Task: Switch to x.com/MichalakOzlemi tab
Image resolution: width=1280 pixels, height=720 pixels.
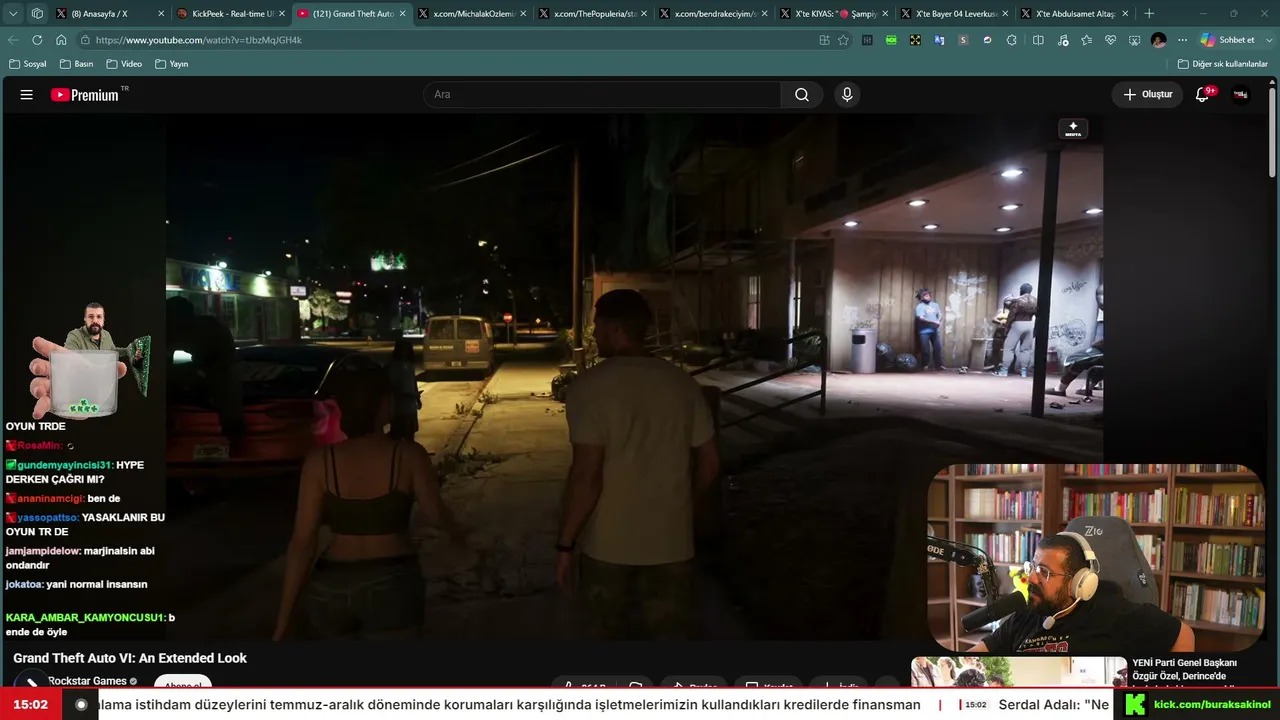Action: point(470,14)
